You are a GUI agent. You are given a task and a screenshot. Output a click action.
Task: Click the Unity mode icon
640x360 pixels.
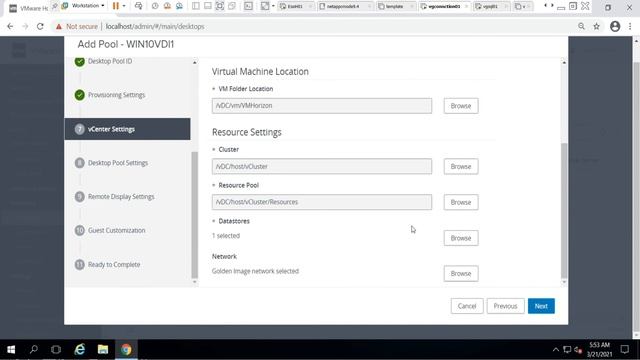coord(232,6)
